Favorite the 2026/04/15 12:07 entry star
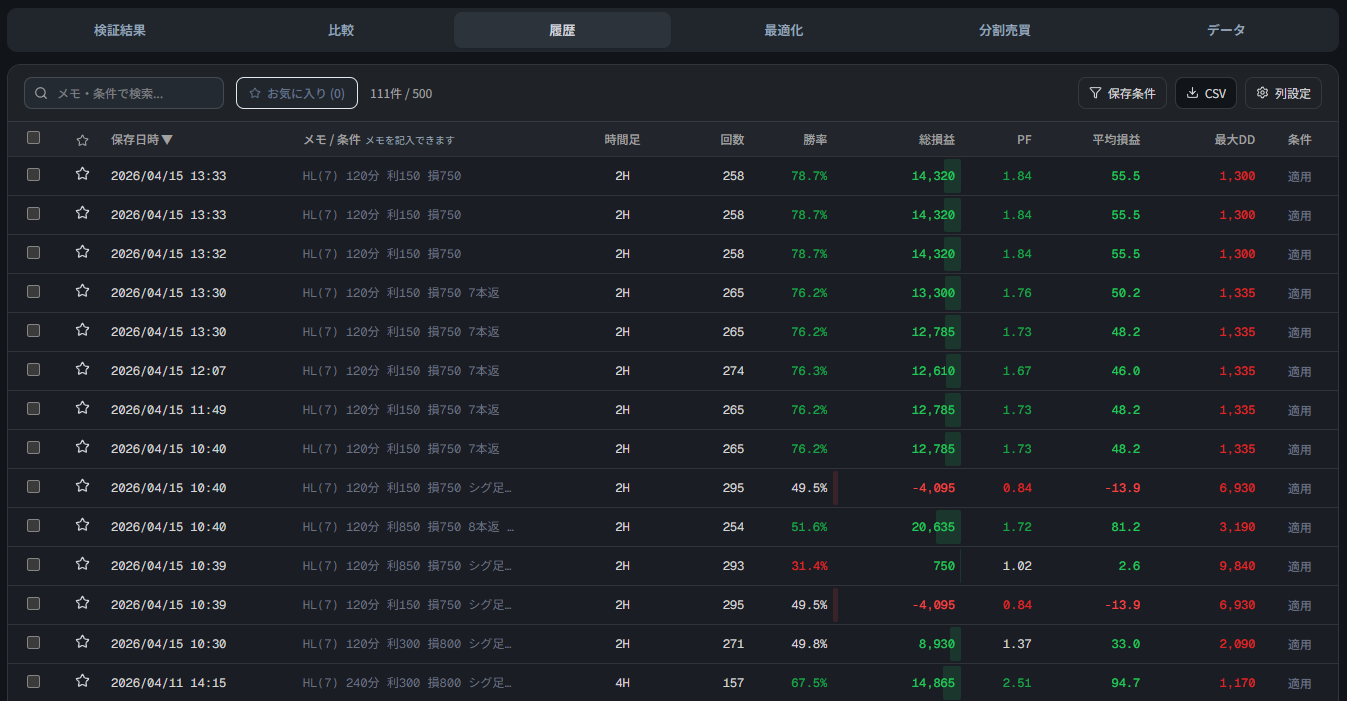 point(83,369)
